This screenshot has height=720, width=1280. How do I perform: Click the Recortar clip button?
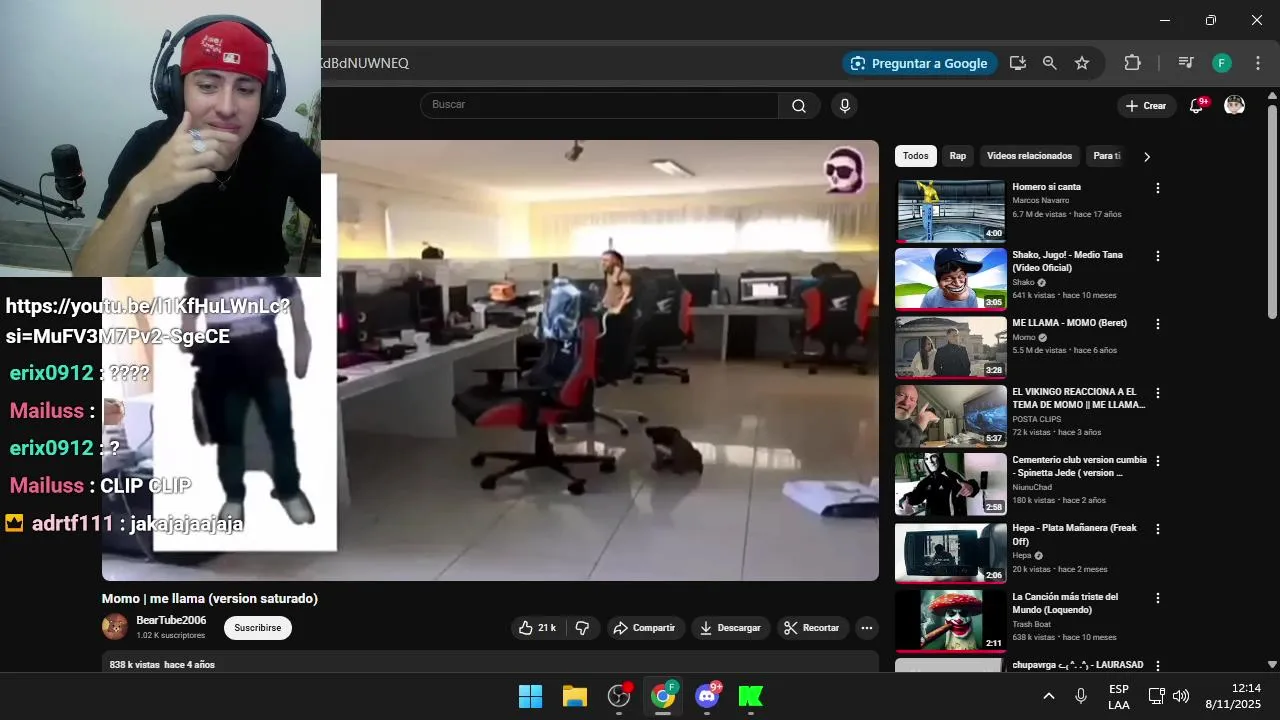(x=812, y=628)
